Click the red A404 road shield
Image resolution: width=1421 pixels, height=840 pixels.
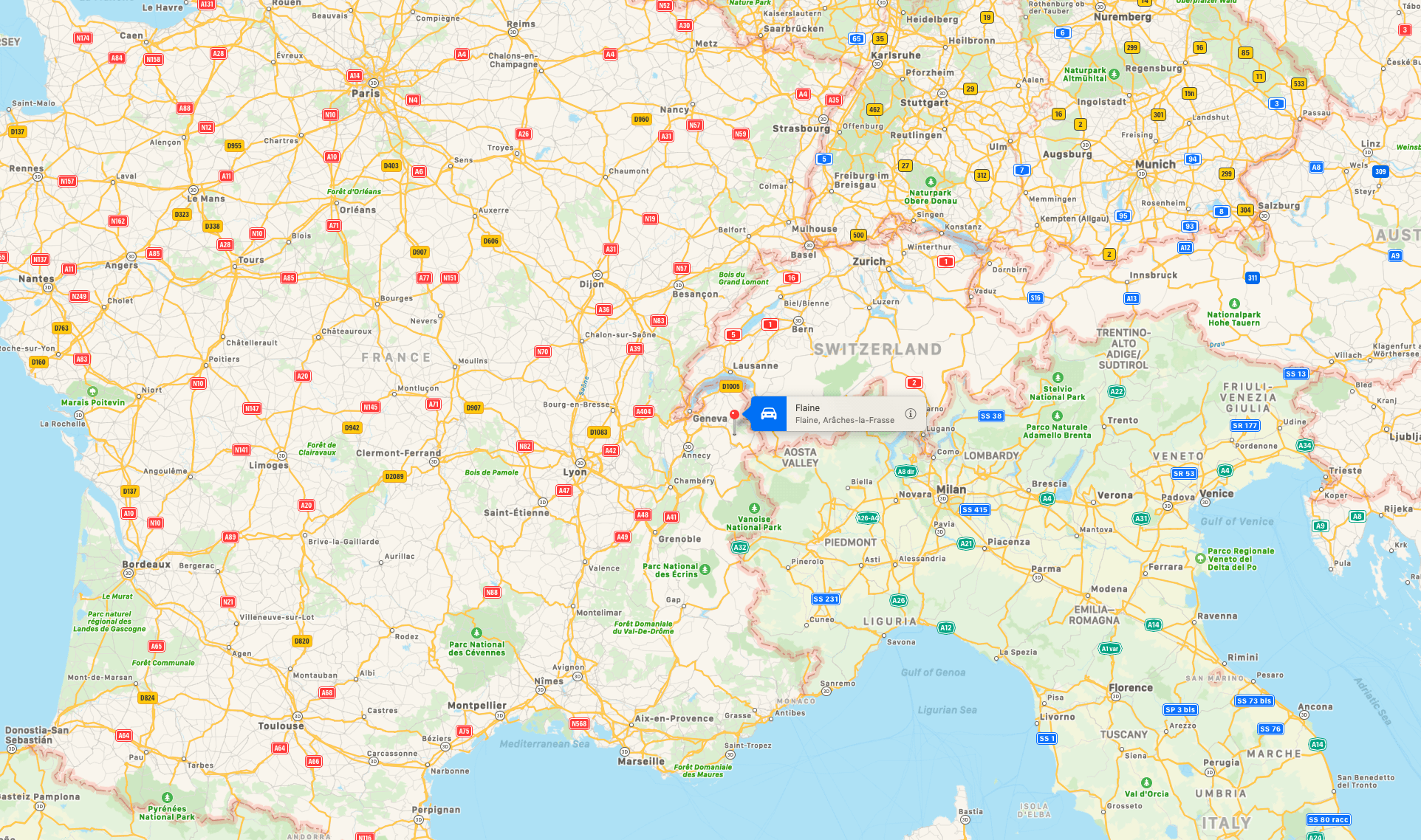644,412
